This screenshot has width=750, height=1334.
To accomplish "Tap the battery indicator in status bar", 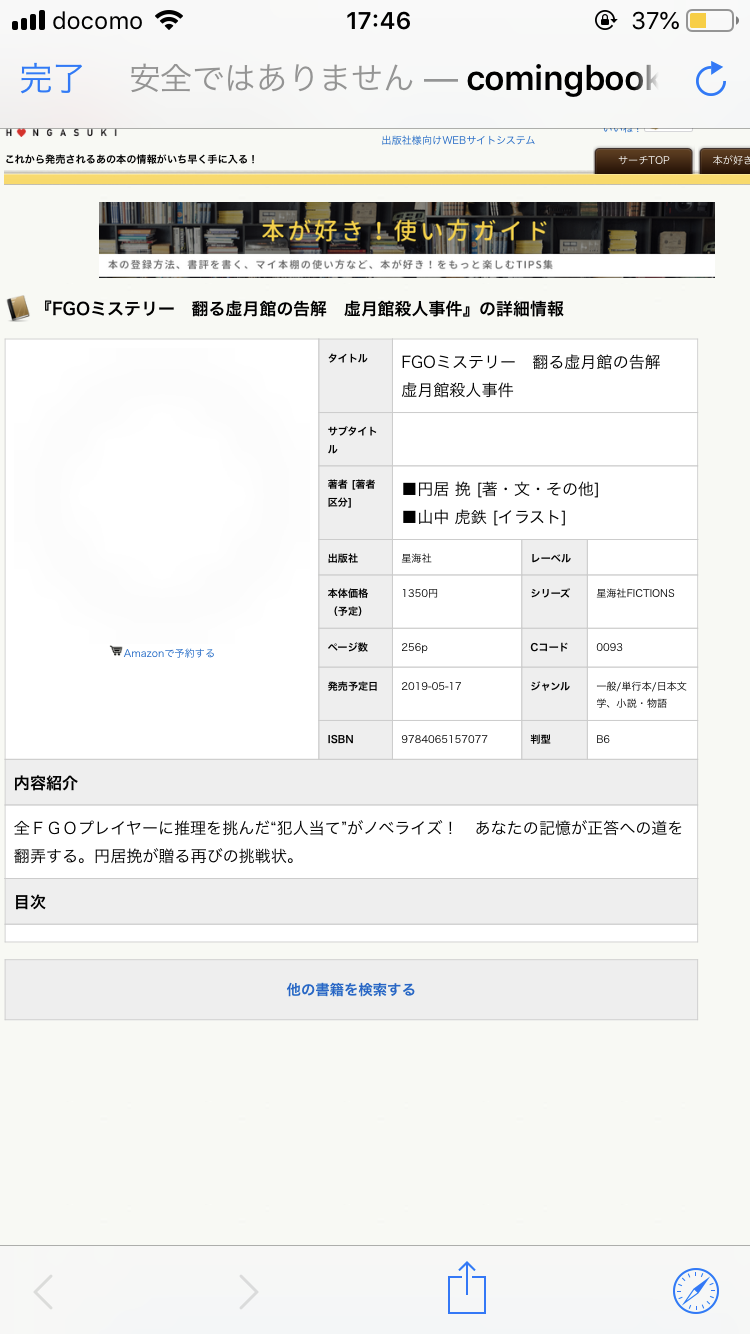I will [x=711, y=21].
